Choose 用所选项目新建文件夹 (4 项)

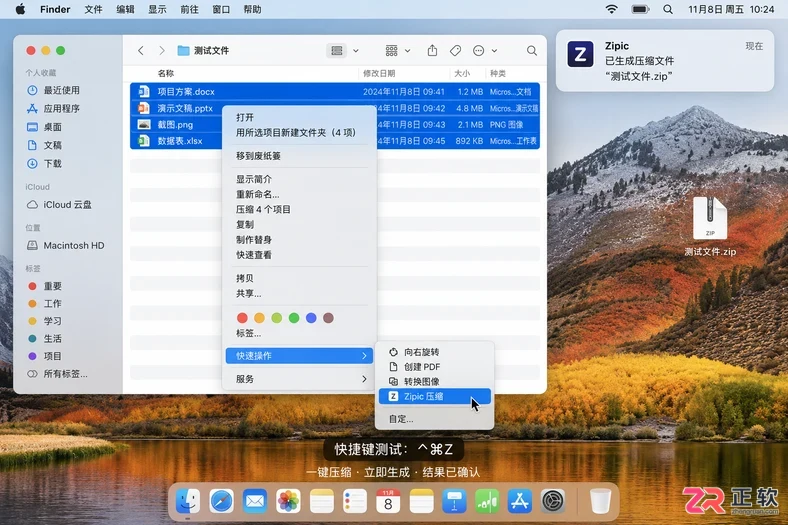(x=300, y=133)
